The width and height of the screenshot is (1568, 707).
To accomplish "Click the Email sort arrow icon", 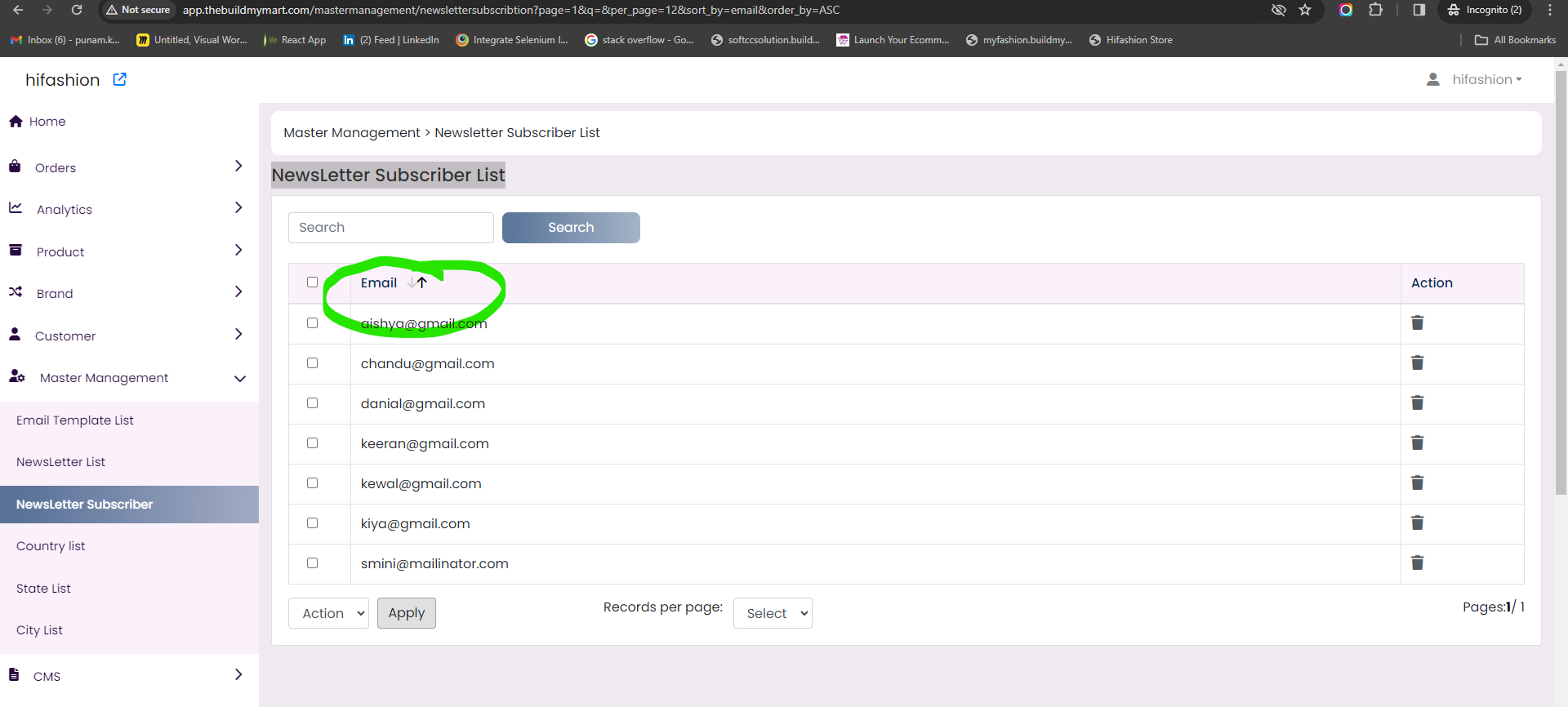I will pos(417,282).
